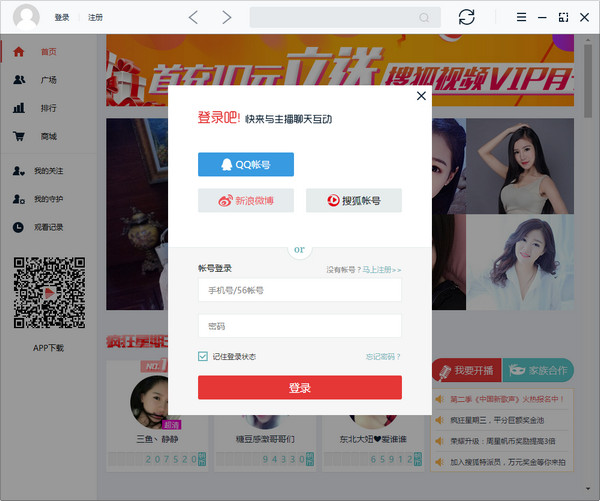Click the 我要开播 button
The width and height of the screenshot is (600, 501).
(x=466, y=370)
